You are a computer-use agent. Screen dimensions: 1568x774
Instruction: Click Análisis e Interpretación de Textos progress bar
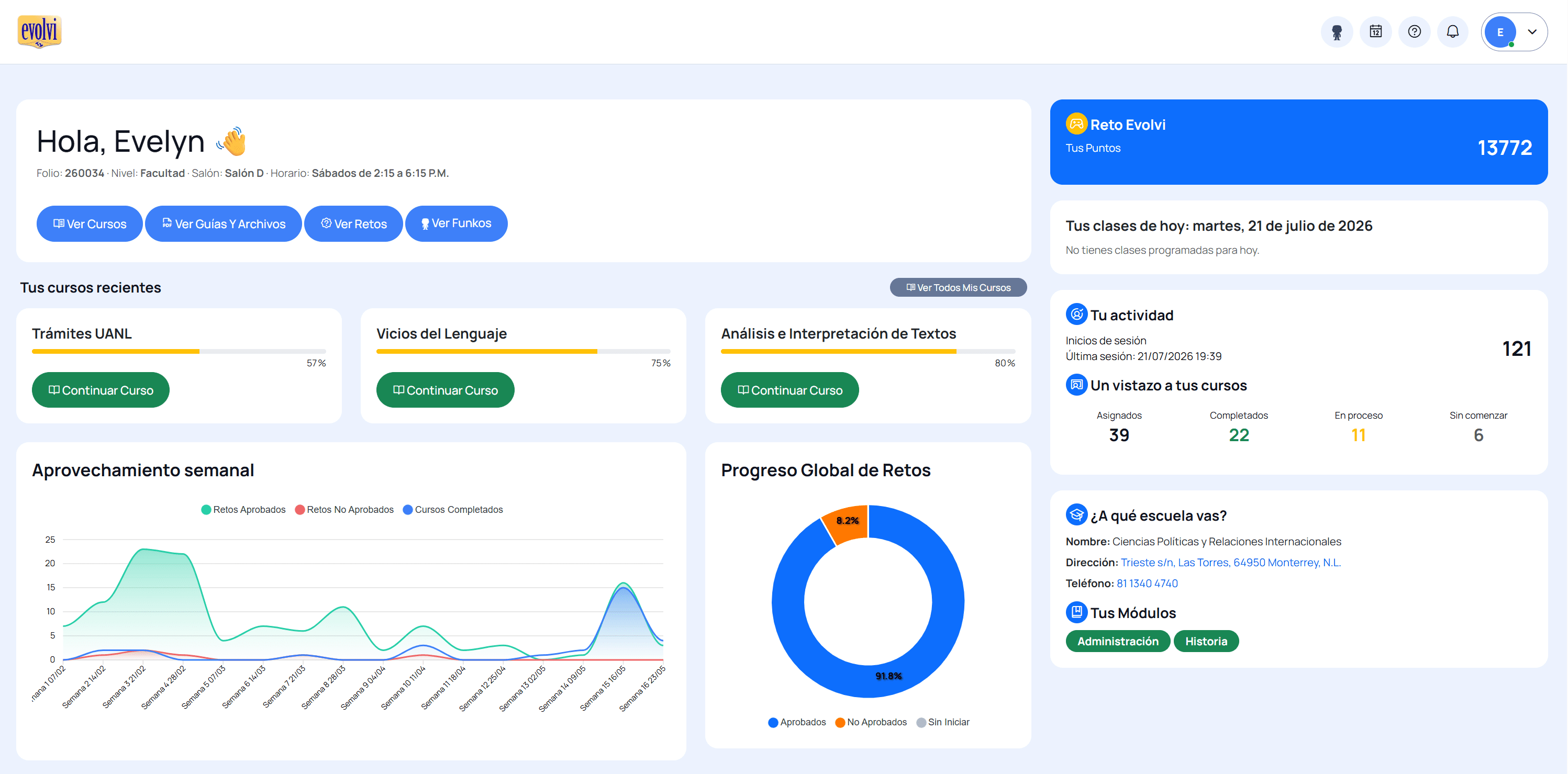click(x=868, y=351)
